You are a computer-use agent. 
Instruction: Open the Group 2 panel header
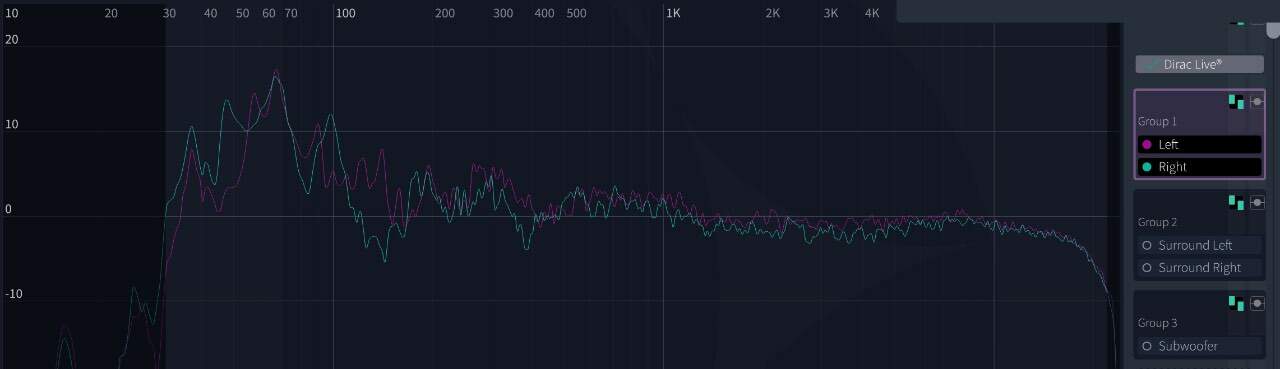[x=1157, y=222]
